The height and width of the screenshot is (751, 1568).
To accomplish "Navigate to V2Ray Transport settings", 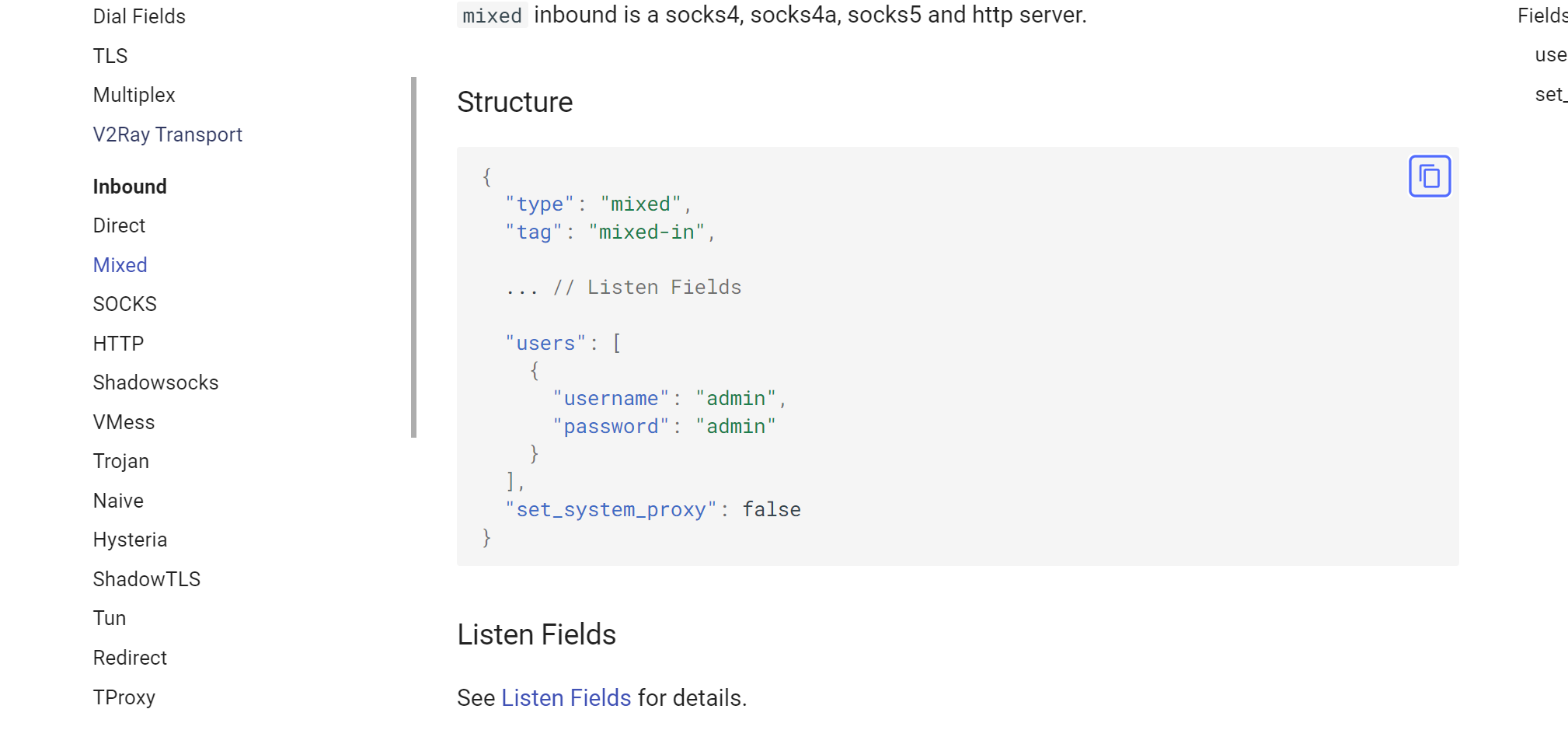I will click(x=167, y=134).
